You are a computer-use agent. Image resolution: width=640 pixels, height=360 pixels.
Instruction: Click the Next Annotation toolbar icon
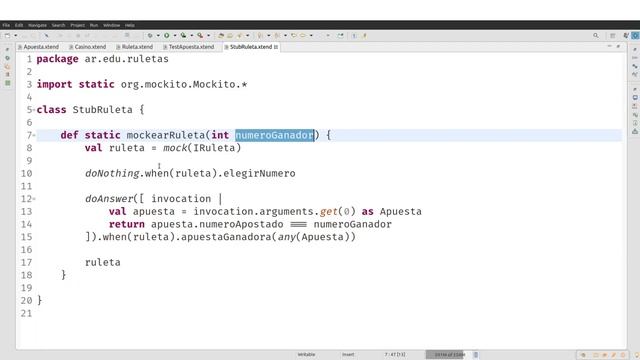pyautogui.click(x=260, y=36)
